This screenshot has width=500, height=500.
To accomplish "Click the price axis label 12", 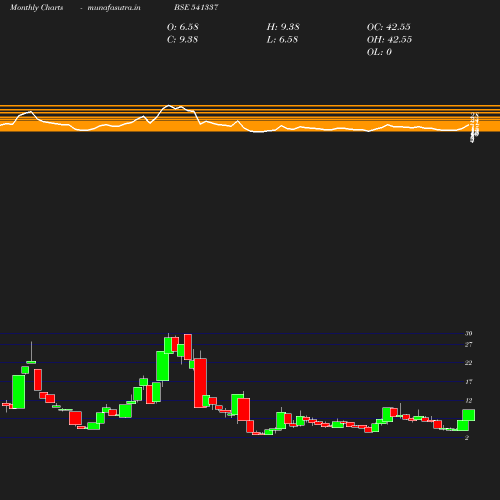I will [x=469, y=401].
